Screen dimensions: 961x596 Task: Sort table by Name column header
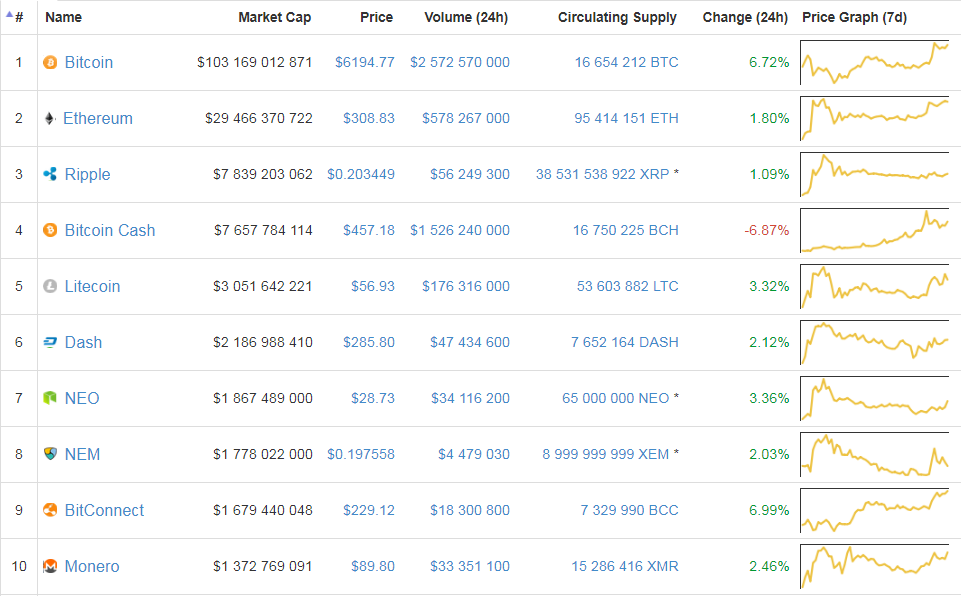[63, 17]
